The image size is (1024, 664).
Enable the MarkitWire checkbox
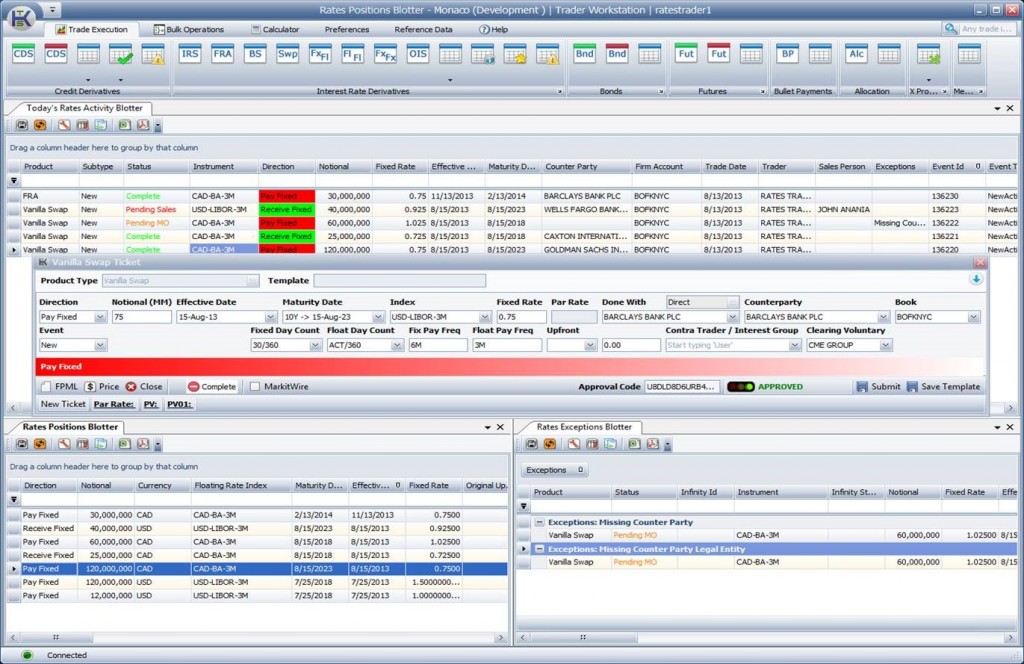pos(255,387)
